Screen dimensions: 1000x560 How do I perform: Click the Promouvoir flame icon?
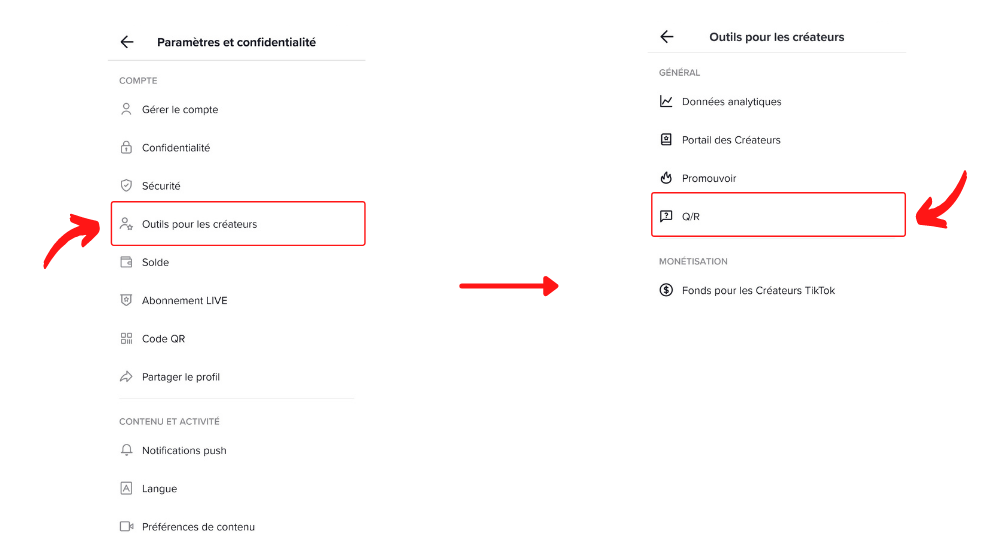coord(666,178)
